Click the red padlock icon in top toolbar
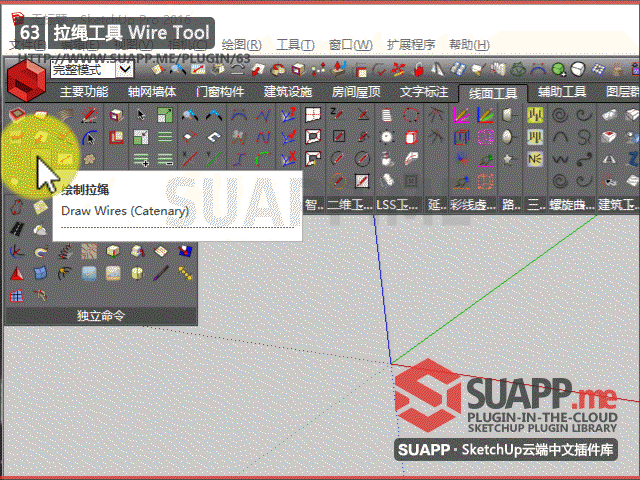The image size is (640, 480). [x=418, y=69]
